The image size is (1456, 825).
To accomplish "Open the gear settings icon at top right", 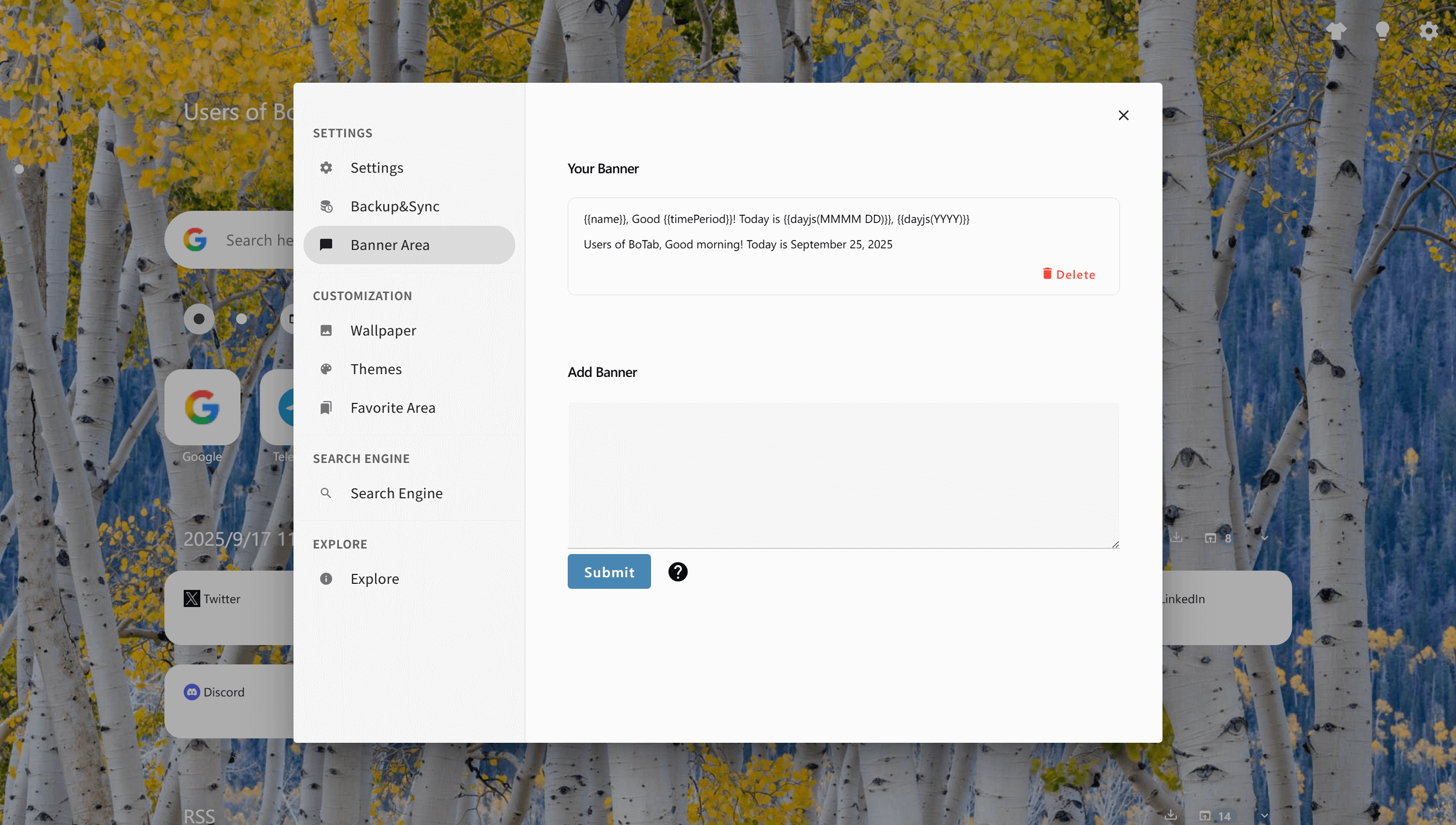I will [1429, 30].
